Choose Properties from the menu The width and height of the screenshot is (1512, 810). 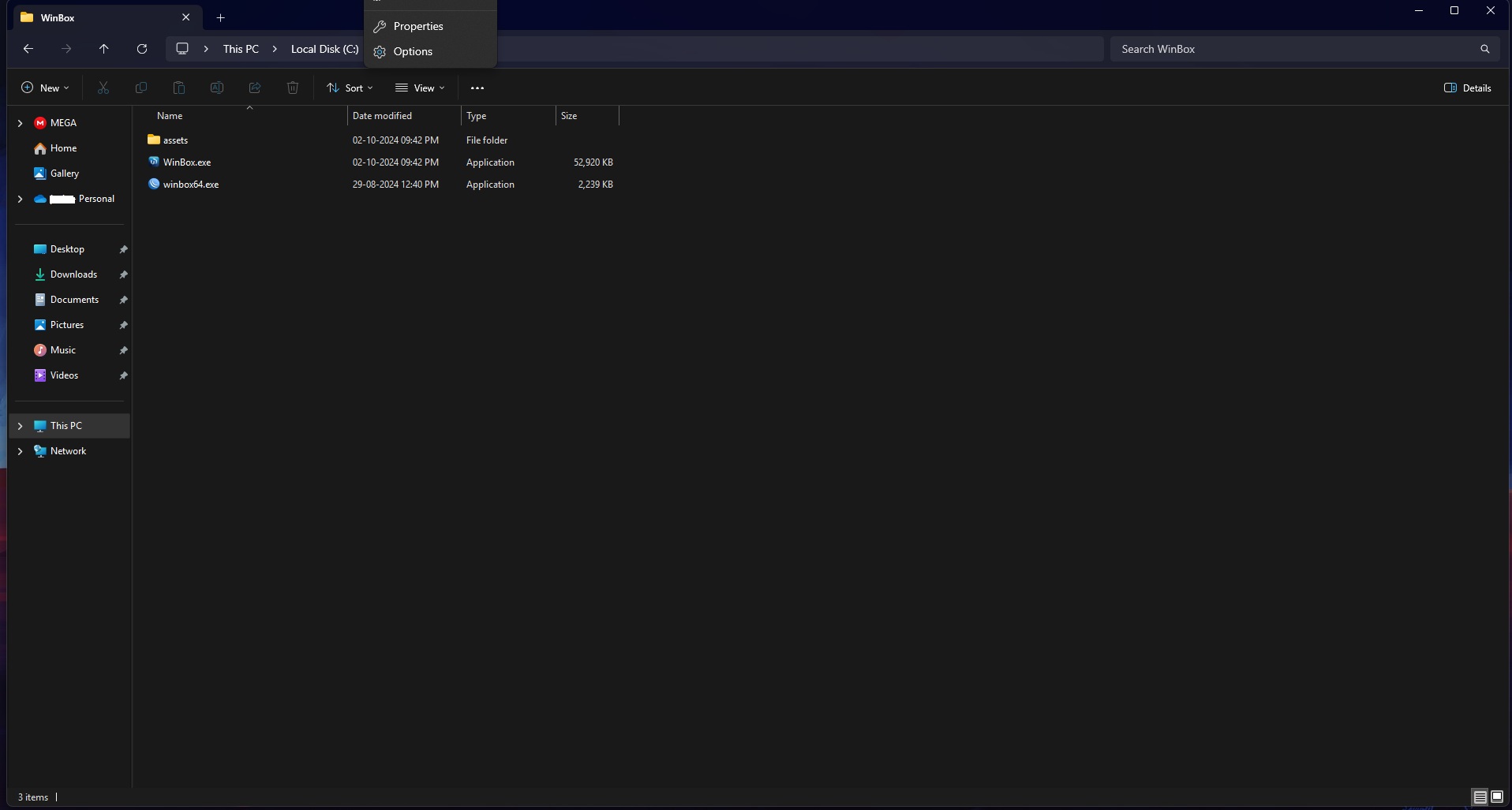coord(430,26)
